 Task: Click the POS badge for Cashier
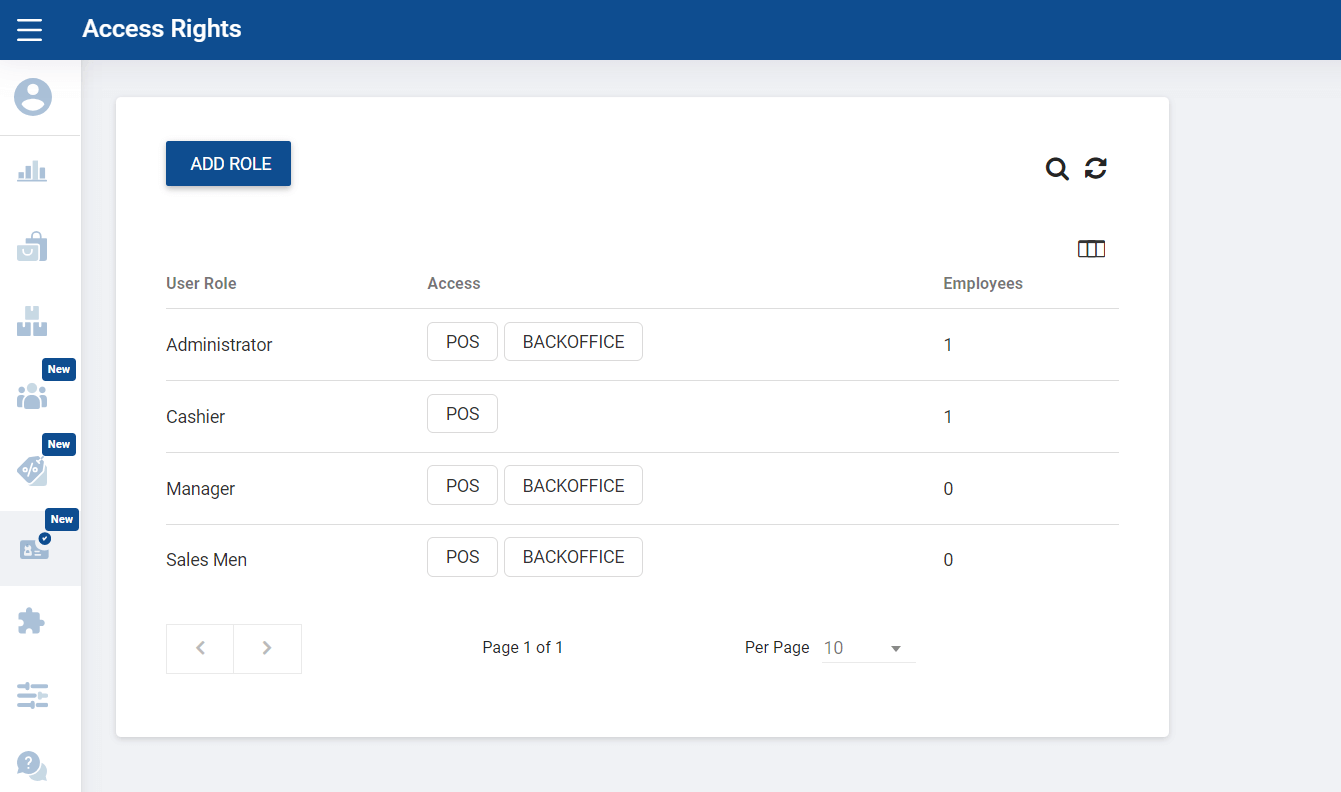click(462, 414)
